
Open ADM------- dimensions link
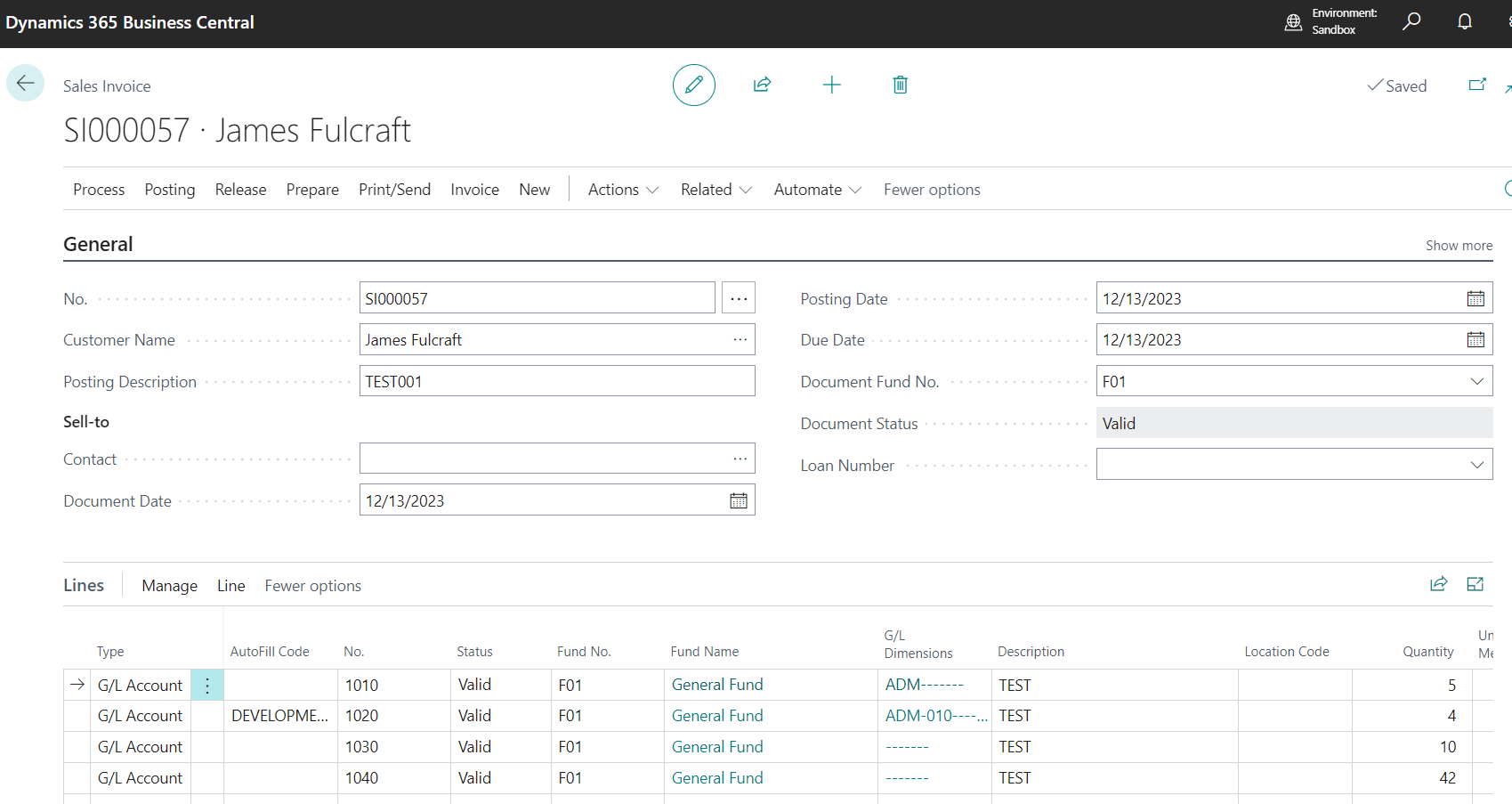pos(924,685)
